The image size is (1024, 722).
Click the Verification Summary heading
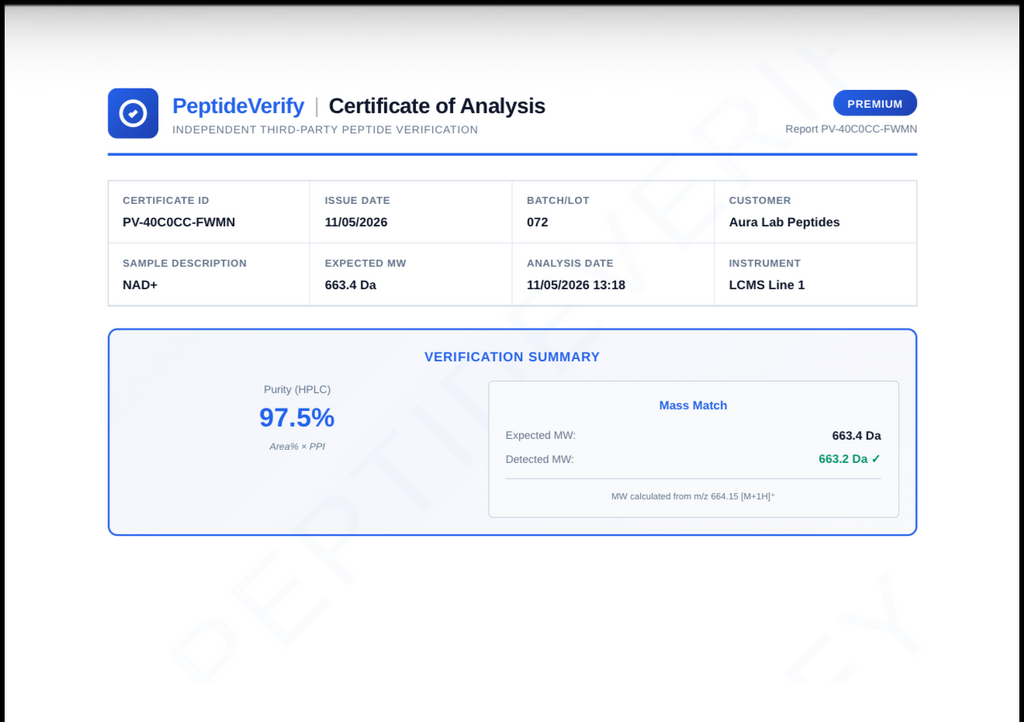point(512,357)
